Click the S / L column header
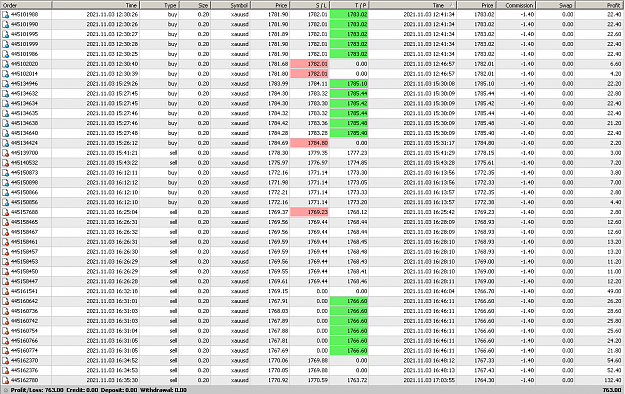 309,5
